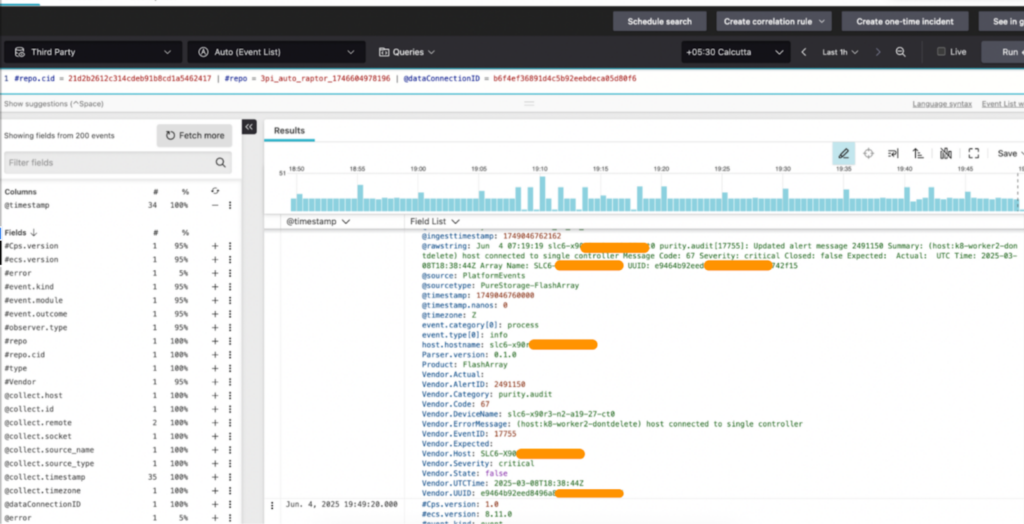Add #Vendor field as column

pos(215,382)
